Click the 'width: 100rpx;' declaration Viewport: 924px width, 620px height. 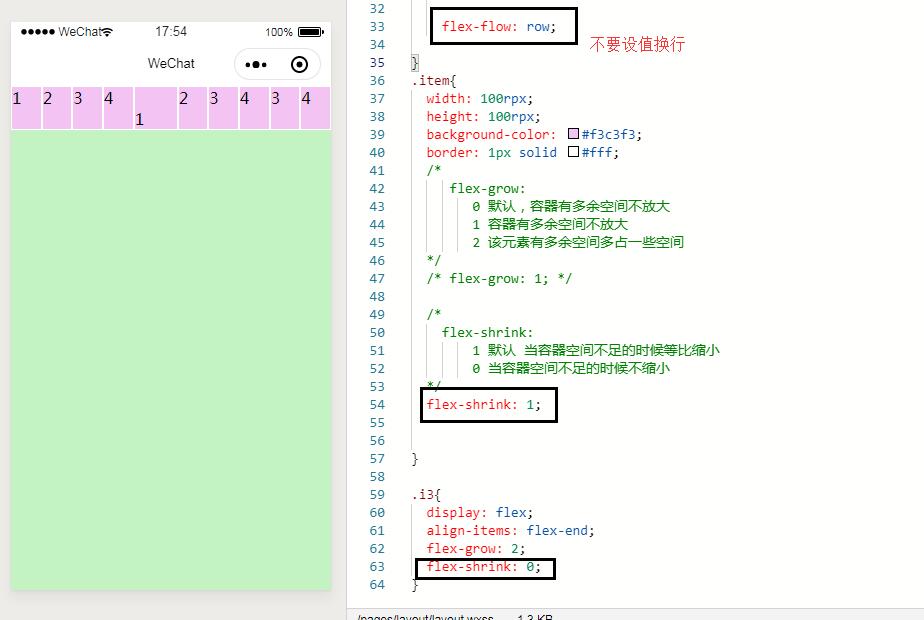(x=479, y=98)
